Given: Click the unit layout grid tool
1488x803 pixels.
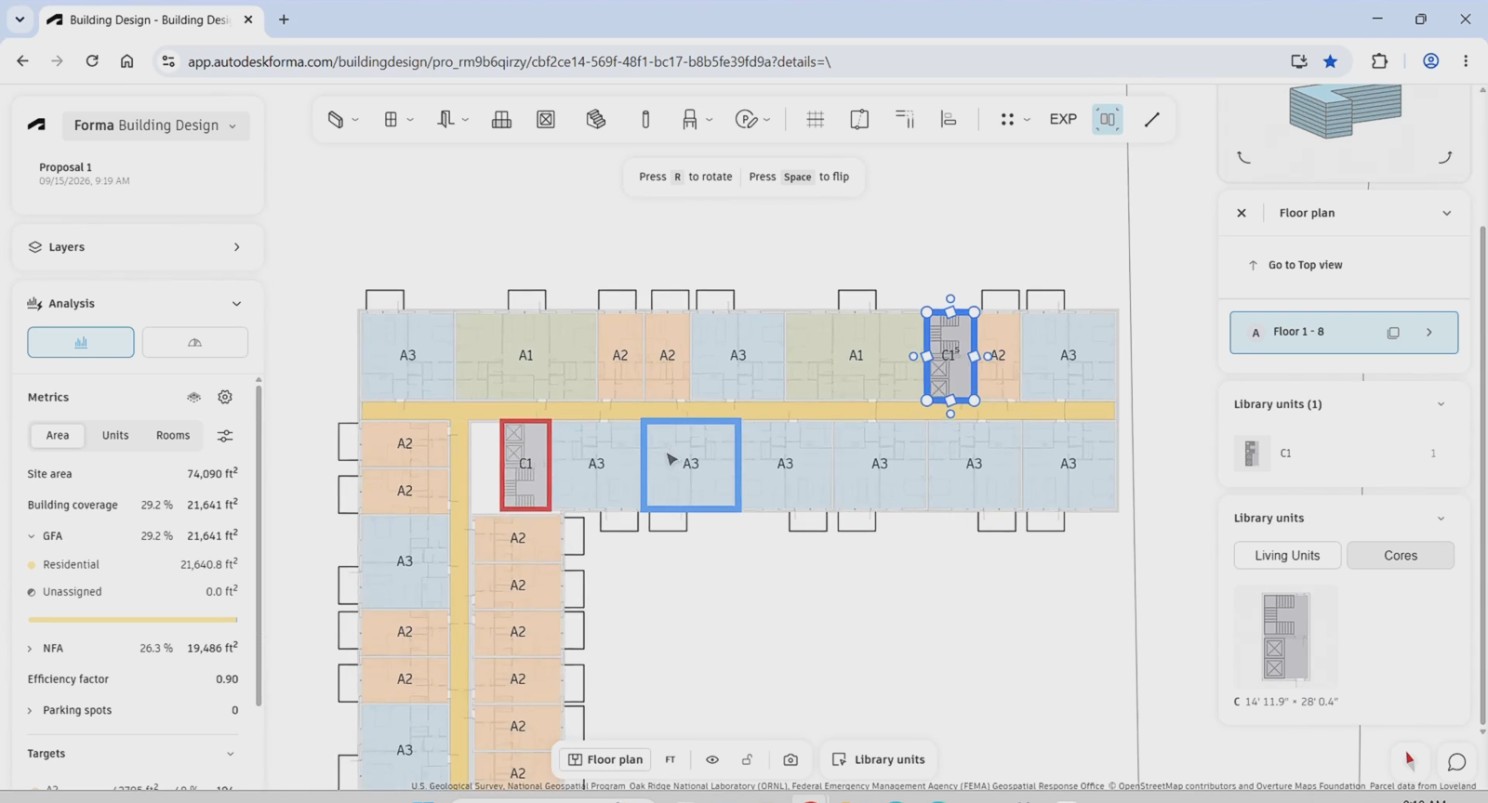Looking at the screenshot, I should (x=501, y=120).
